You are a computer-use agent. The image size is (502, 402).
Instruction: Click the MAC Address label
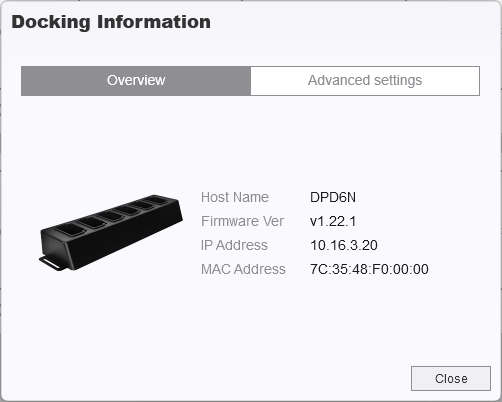[243, 269]
